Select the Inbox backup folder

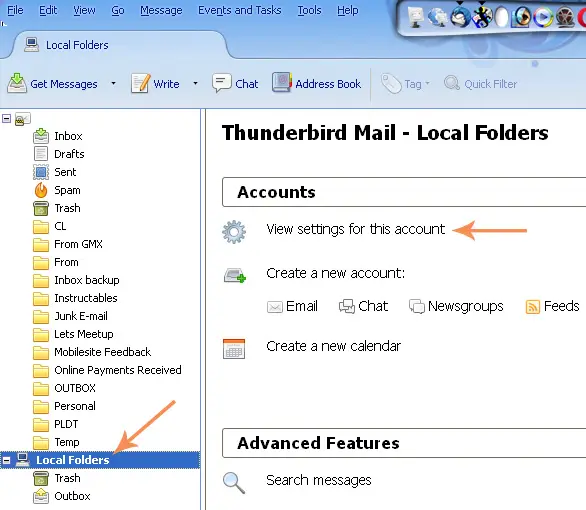click(x=87, y=280)
